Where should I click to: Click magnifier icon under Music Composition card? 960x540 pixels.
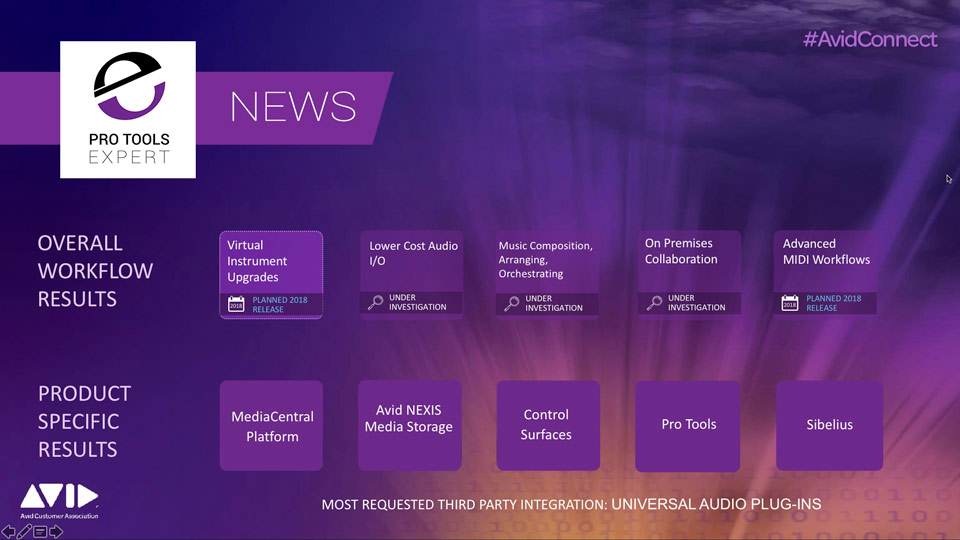(511, 303)
